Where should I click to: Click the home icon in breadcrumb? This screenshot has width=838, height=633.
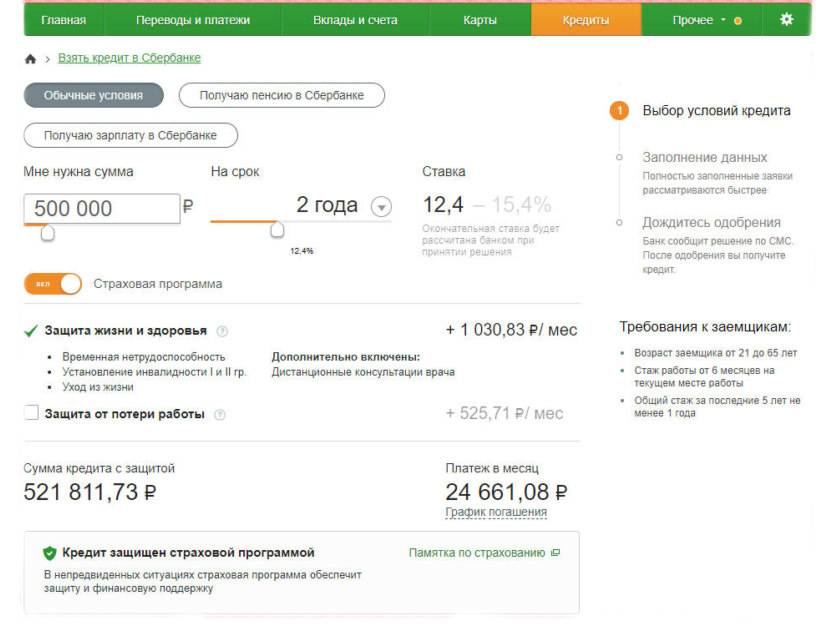pos(30,59)
